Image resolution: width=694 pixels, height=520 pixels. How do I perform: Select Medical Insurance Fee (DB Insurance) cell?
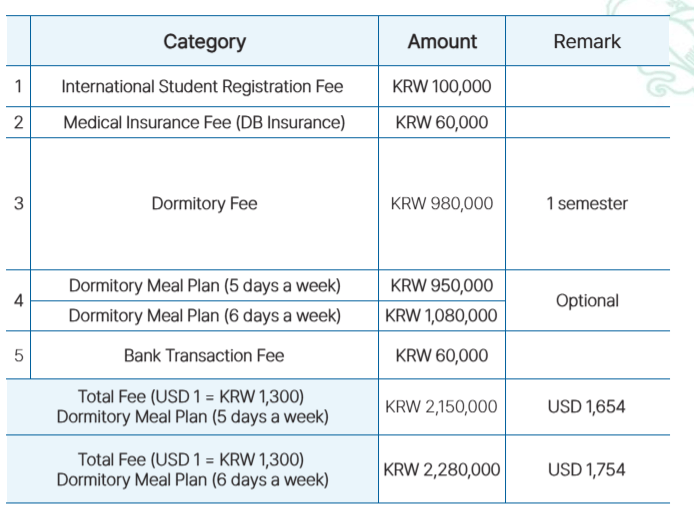point(204,123)
